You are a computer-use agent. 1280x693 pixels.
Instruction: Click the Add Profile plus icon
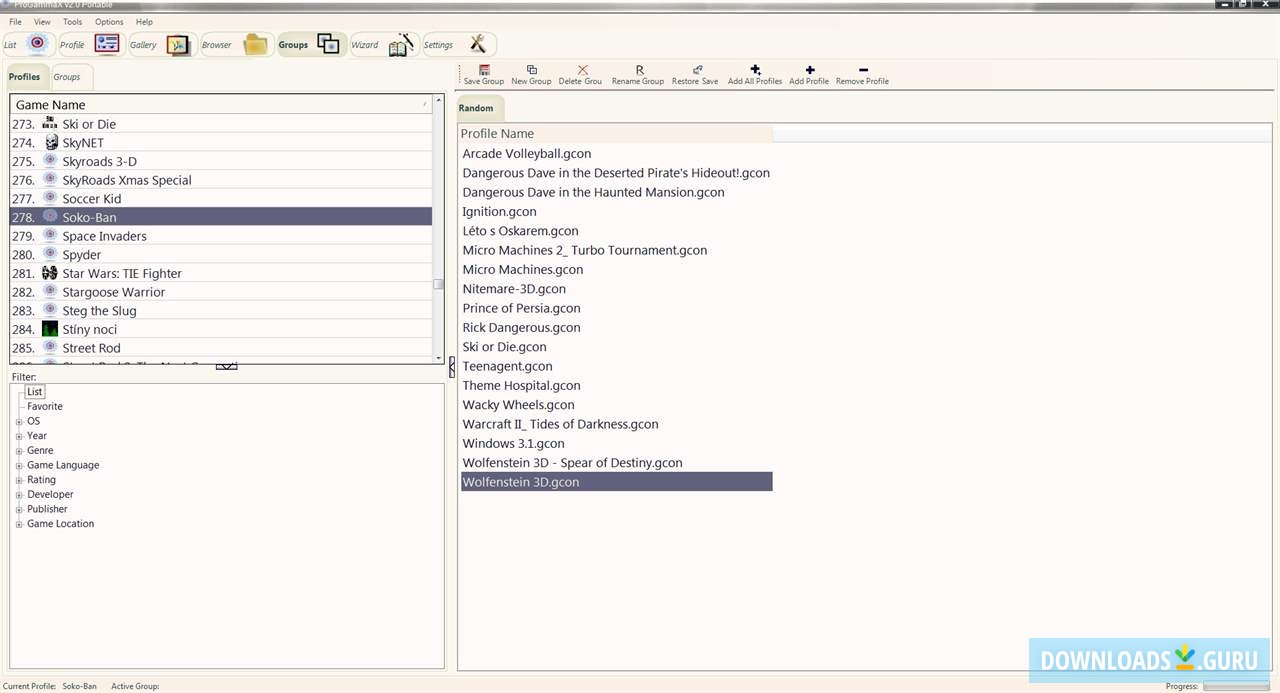point(809,71)
